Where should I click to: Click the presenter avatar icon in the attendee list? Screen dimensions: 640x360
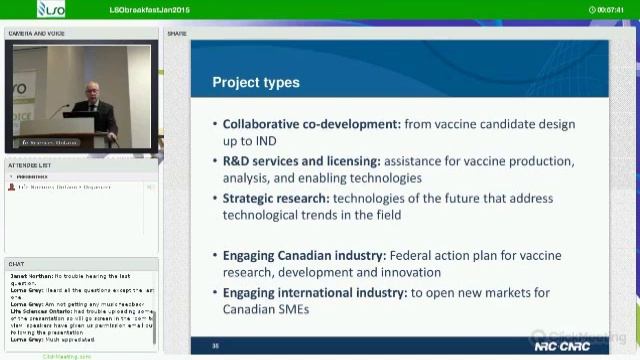[x=11, y=187]
